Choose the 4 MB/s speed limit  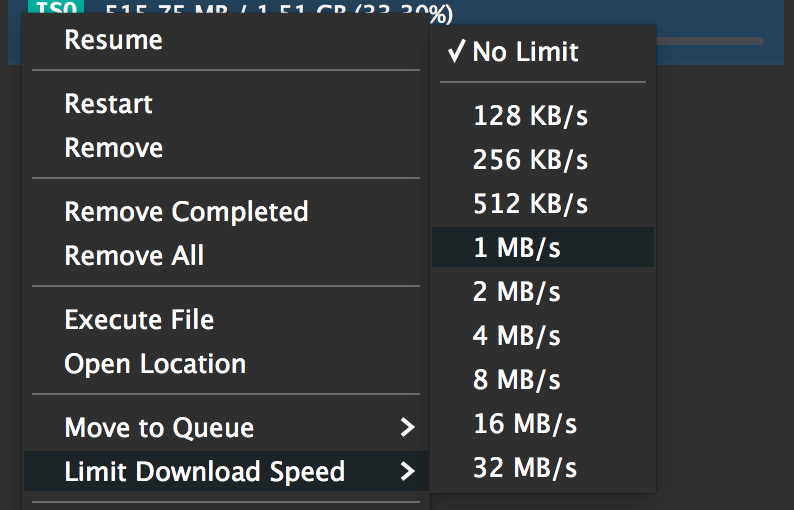coord(517,336)
